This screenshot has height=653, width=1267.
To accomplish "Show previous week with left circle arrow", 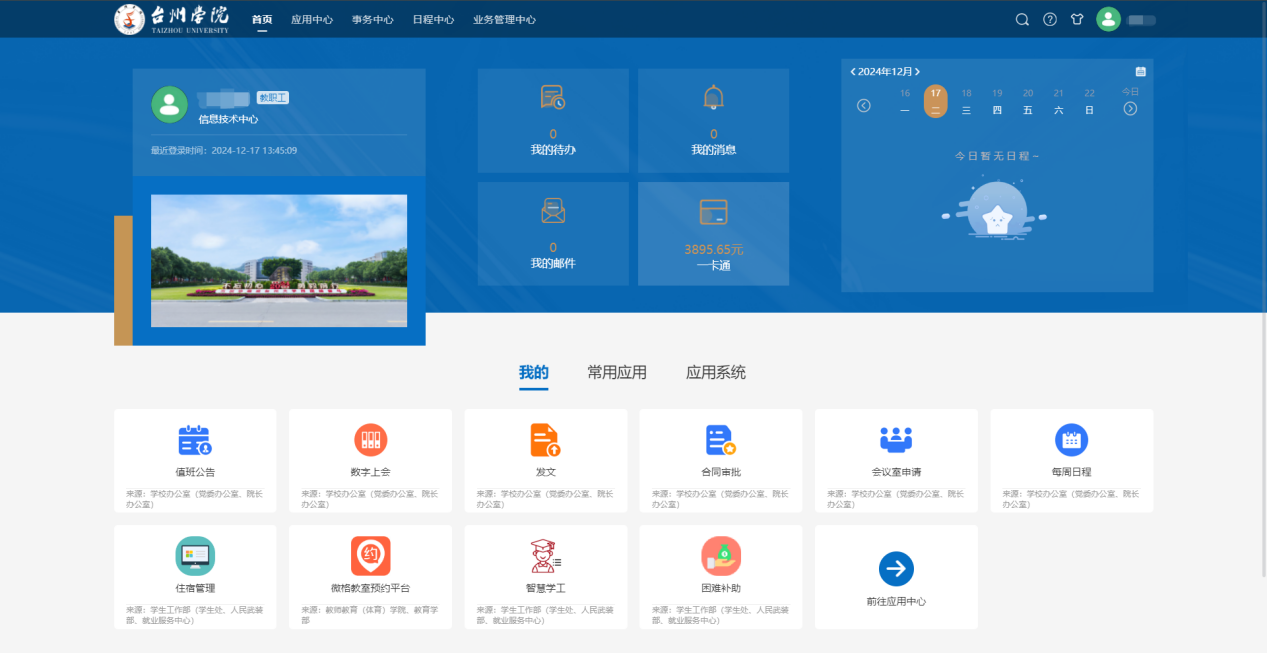I will click(x=864, y=106).
